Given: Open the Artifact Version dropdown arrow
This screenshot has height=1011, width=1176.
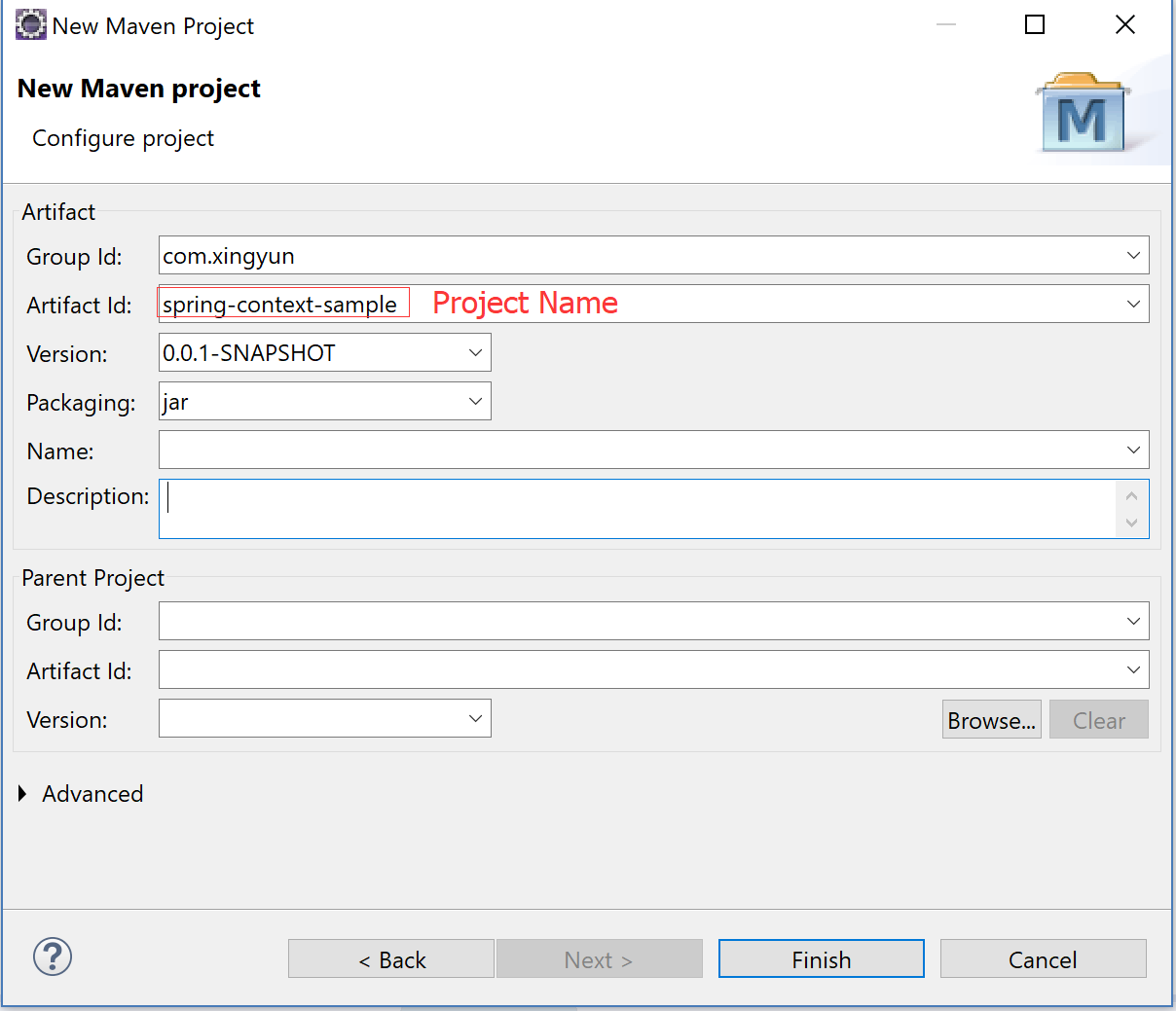Looking at the screenshot, I should point(475,353).
